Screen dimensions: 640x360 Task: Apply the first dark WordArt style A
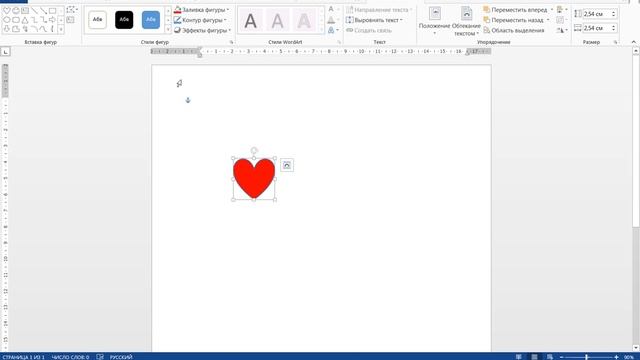[x=251, y=20]
